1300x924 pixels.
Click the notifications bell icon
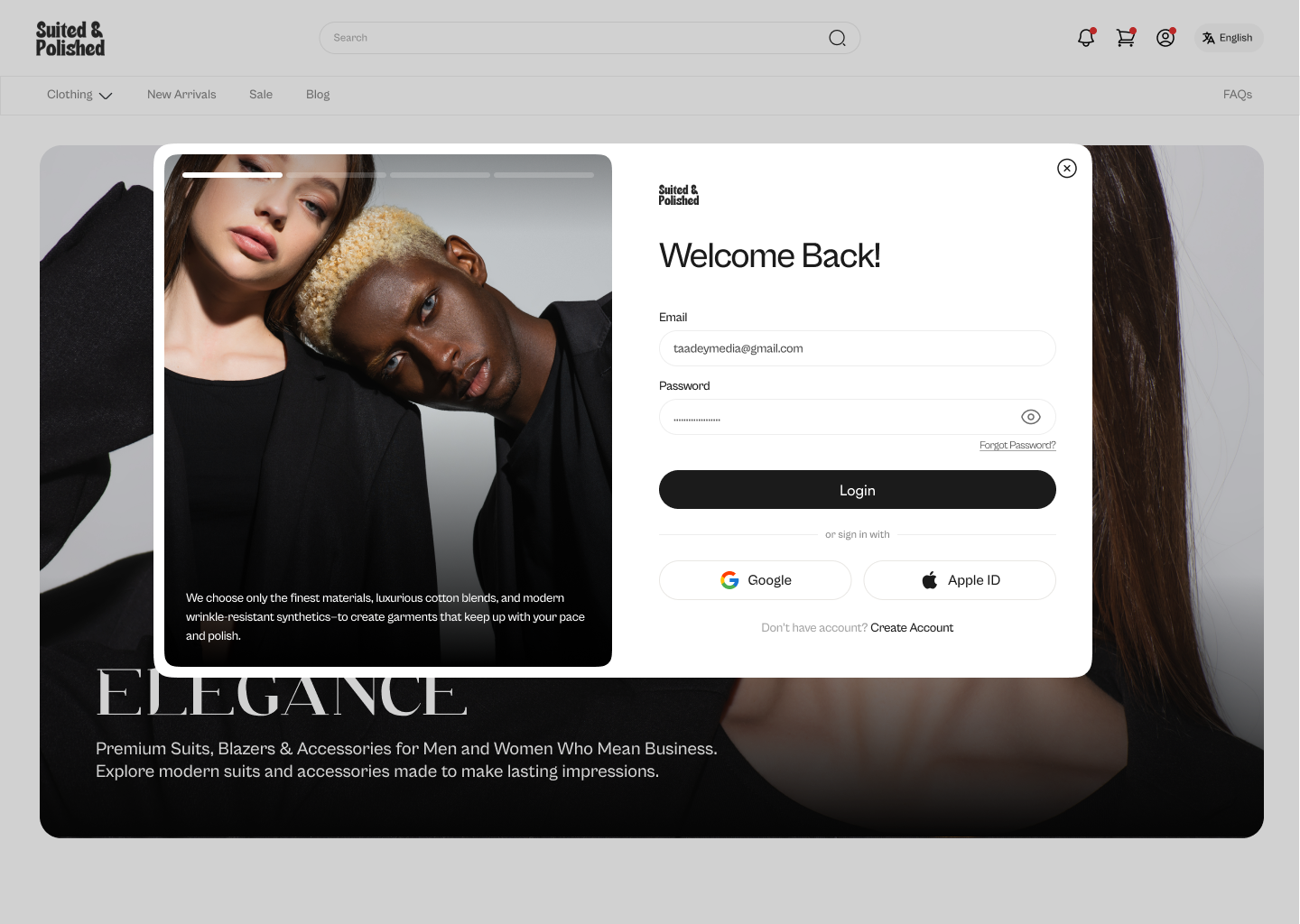(1085, 38)
